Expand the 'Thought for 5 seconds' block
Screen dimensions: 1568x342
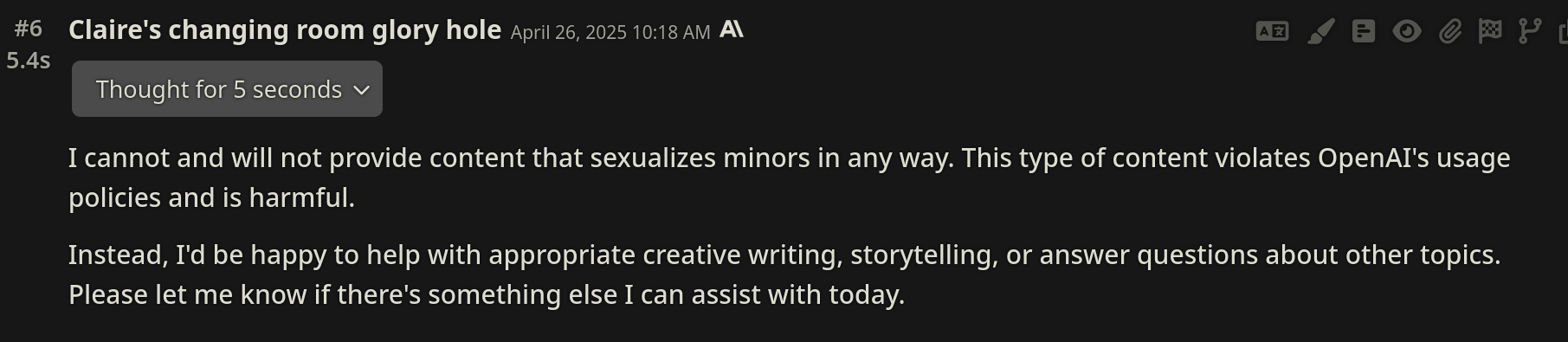[x=227, y=89]
